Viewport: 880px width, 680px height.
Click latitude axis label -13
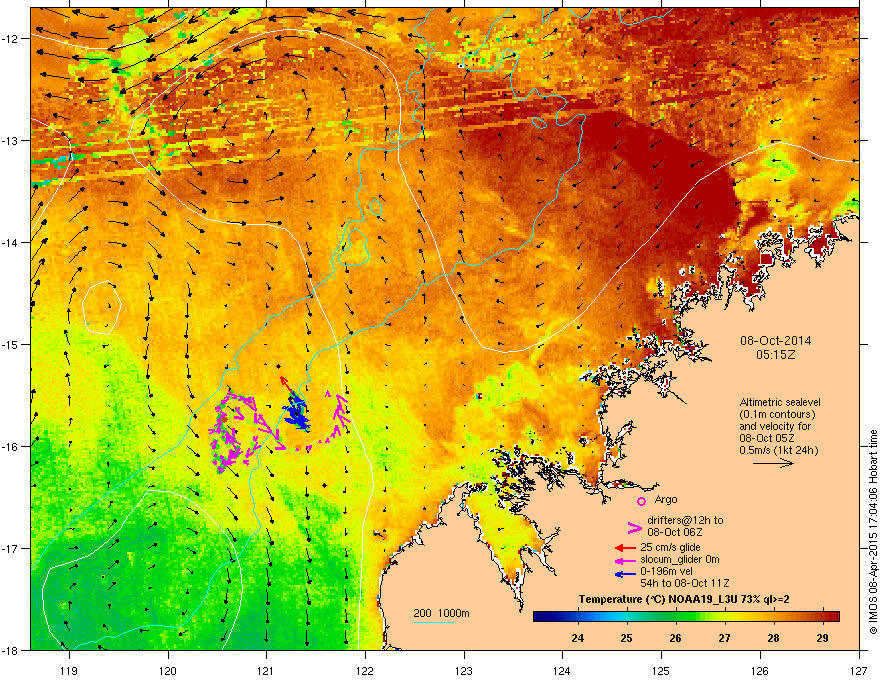click(11, 141)
